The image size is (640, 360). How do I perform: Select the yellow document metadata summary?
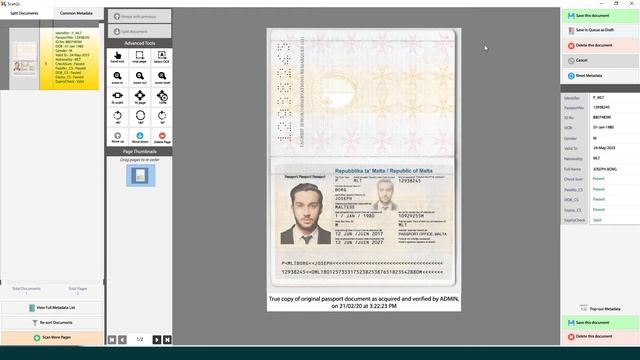tap(70, 59)
